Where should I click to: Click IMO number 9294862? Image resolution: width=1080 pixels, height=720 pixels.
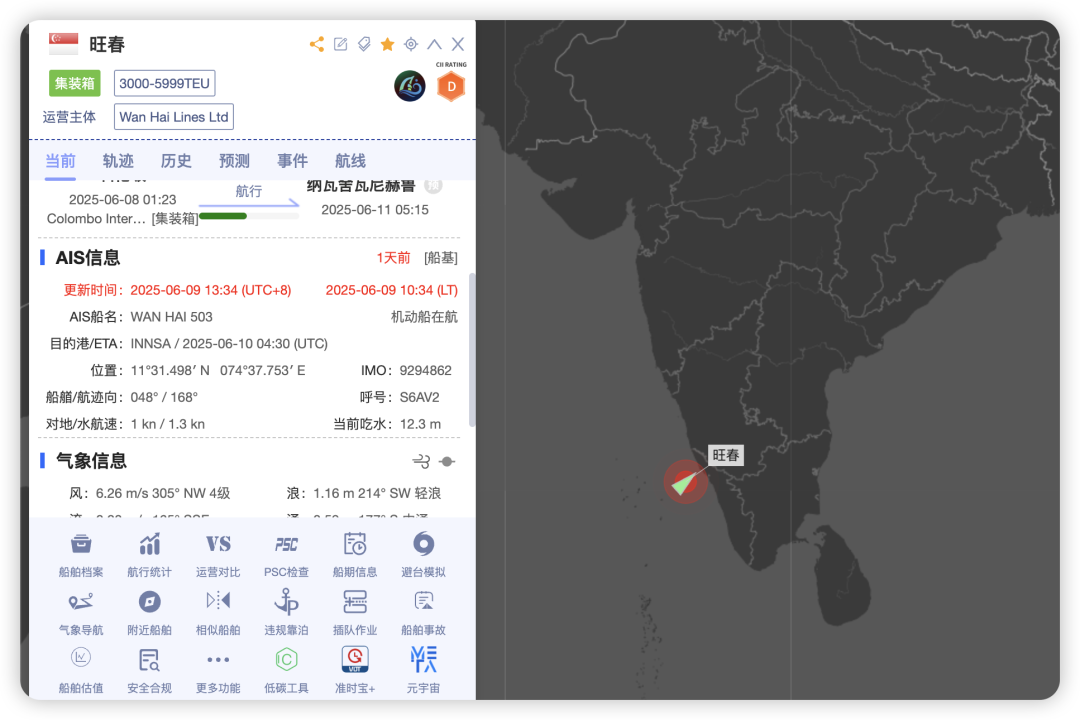426,371
